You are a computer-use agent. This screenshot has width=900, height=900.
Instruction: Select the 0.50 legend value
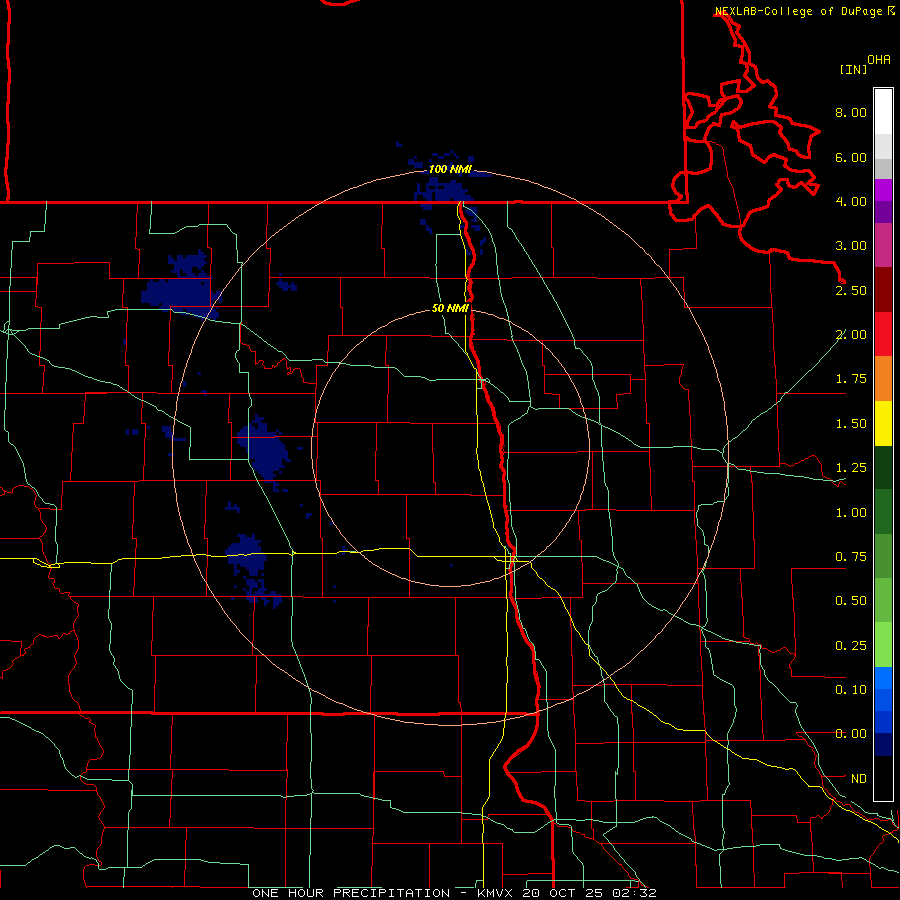click(x=851, y=601)
